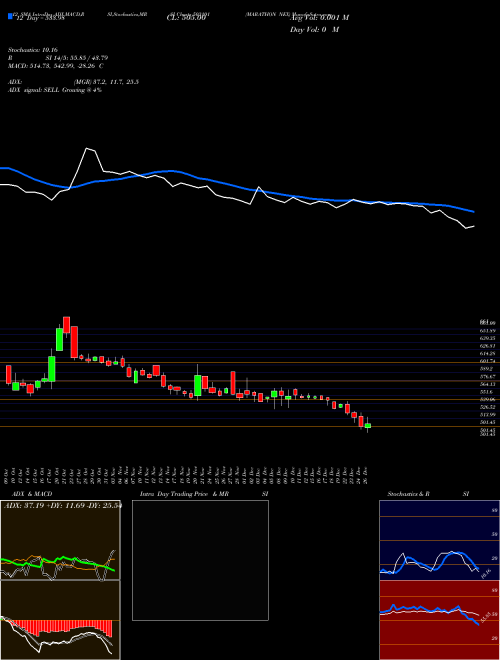Open the empty intraday trading price chart box
This screenshot has height=660, width=500.
tap(200, 560)
